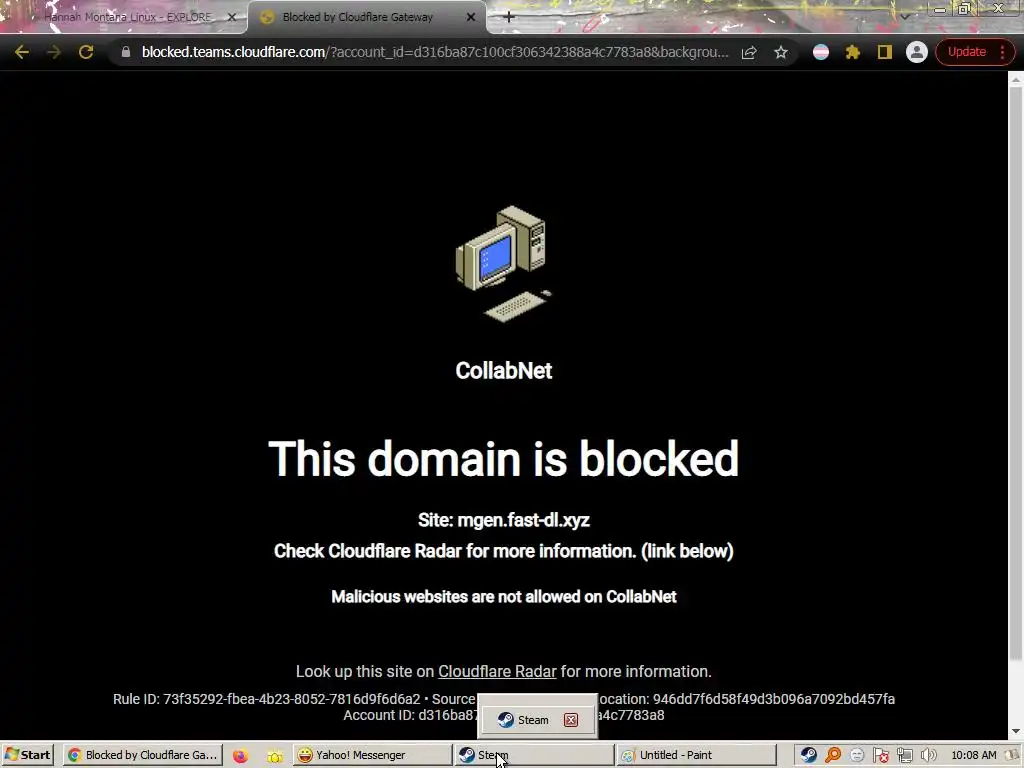Viewport: 1024px width, 768px height.
Task: View site info via the lock icon
Action: (126, 52)
